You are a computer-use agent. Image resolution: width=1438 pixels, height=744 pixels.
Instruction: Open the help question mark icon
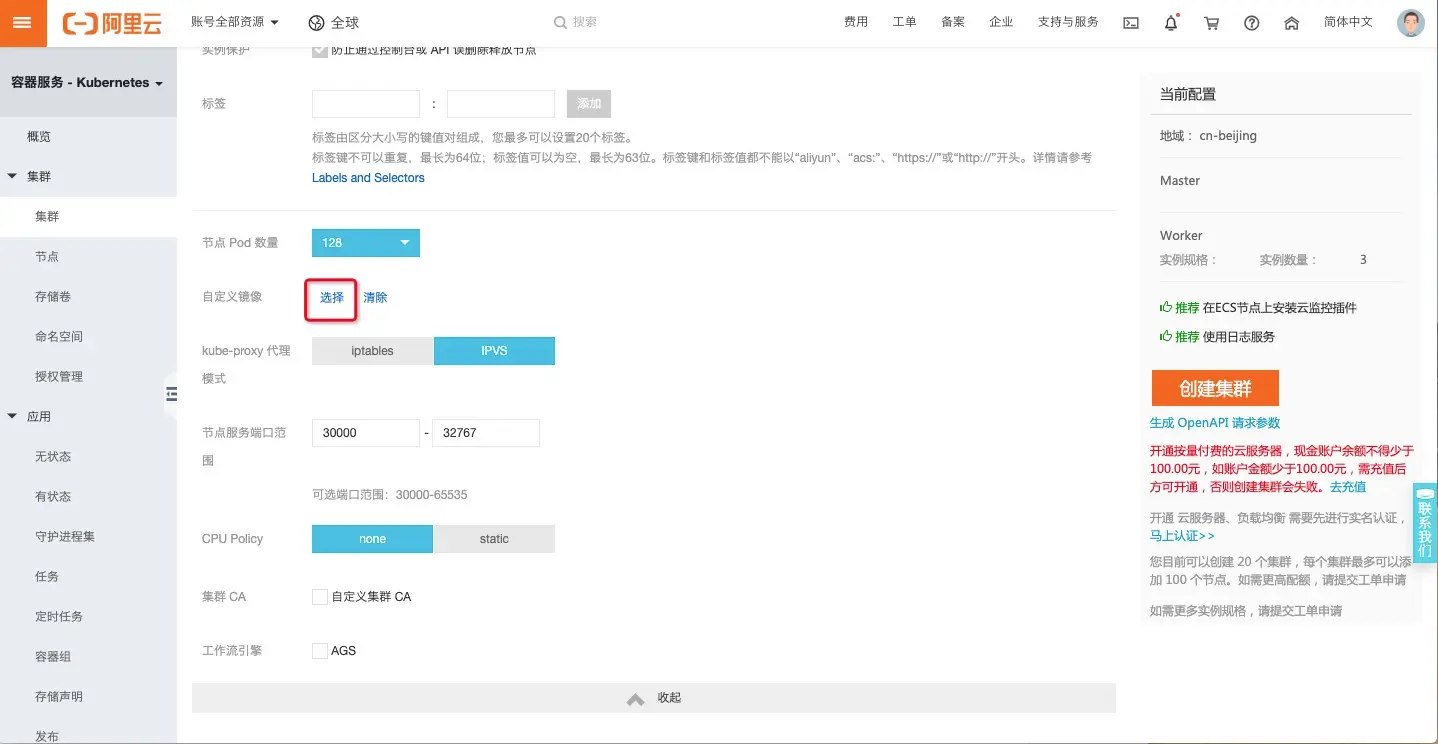tap(1251, 23)
